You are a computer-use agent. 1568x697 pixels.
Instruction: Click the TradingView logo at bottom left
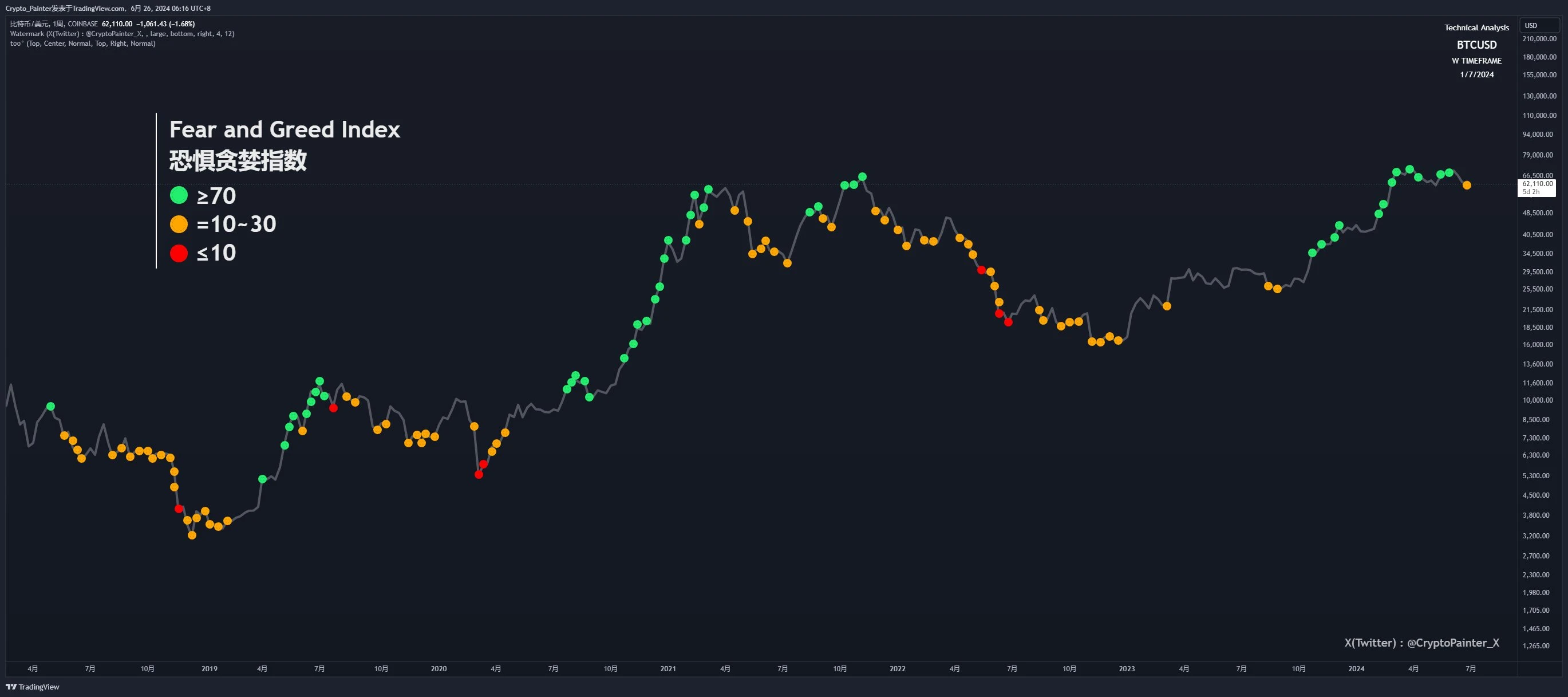coord(33,687)
